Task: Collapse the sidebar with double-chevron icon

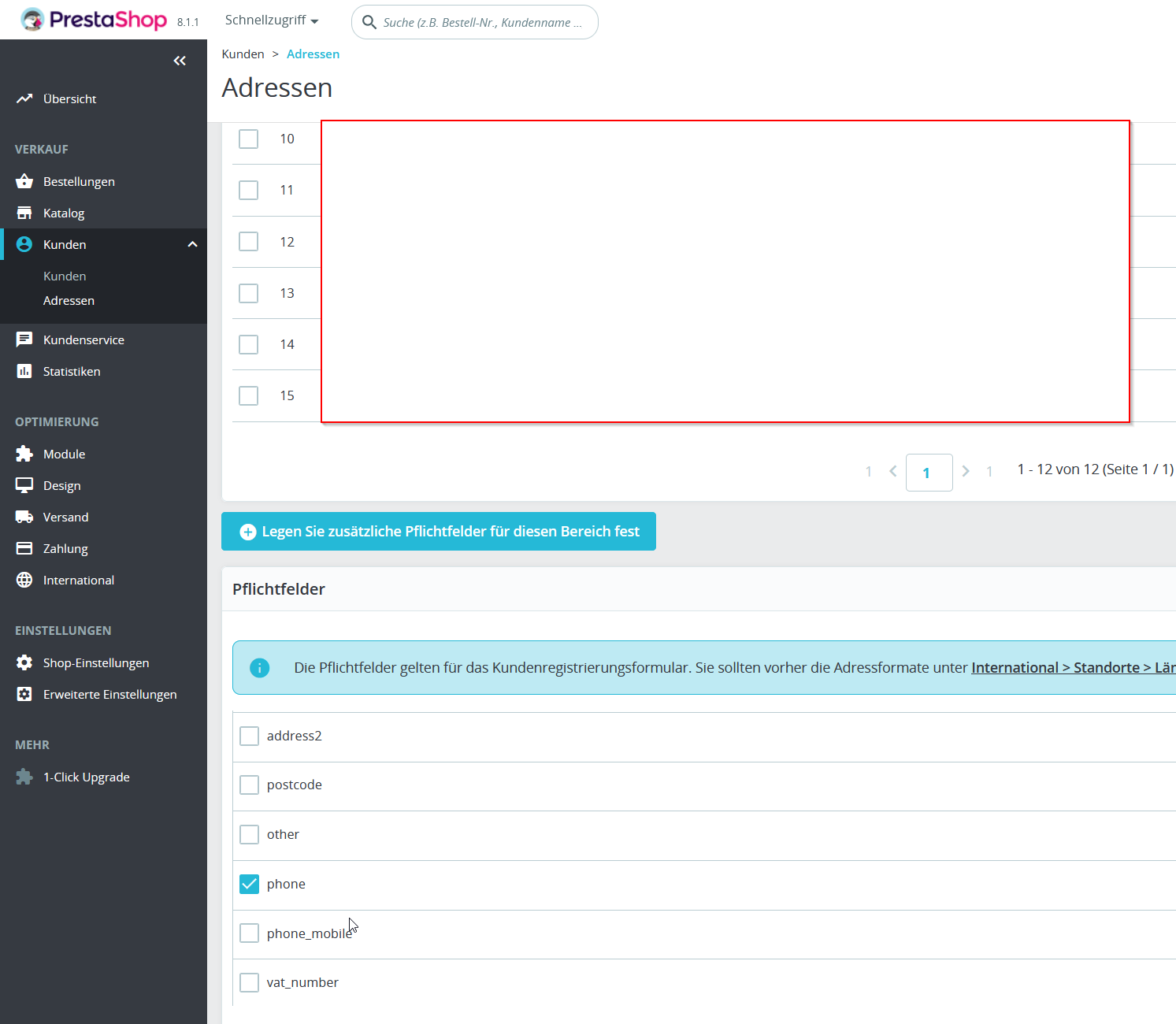Action: 180,61
